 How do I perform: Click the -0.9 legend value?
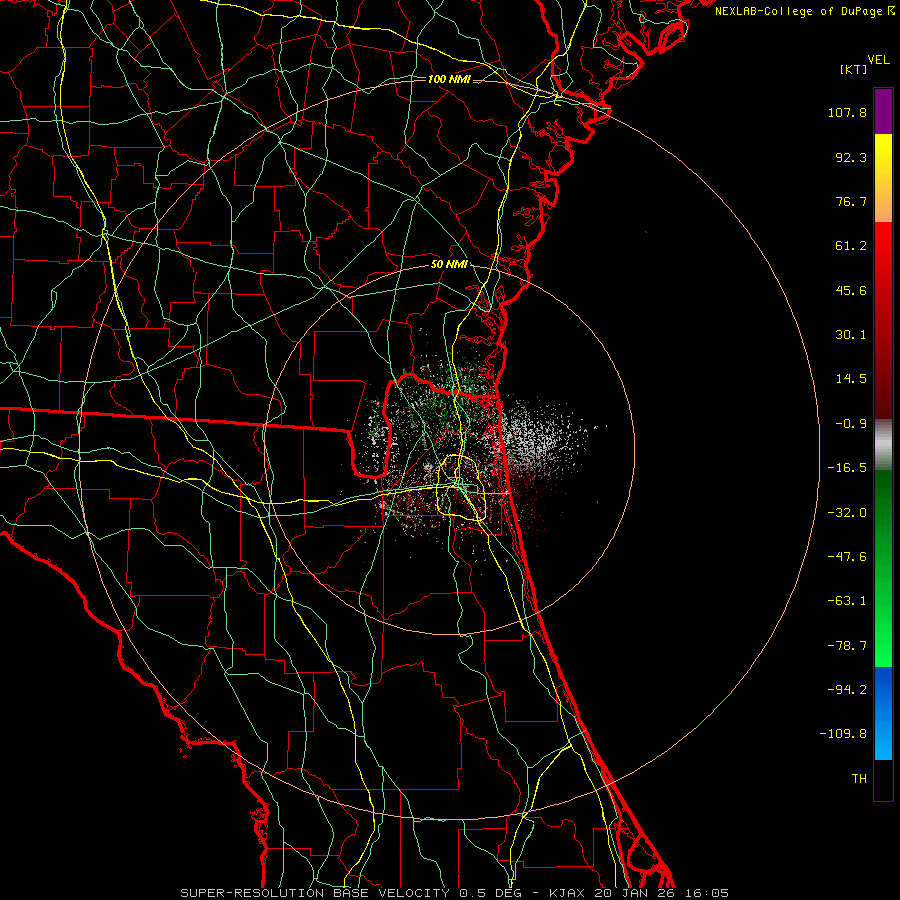point(851,424)
